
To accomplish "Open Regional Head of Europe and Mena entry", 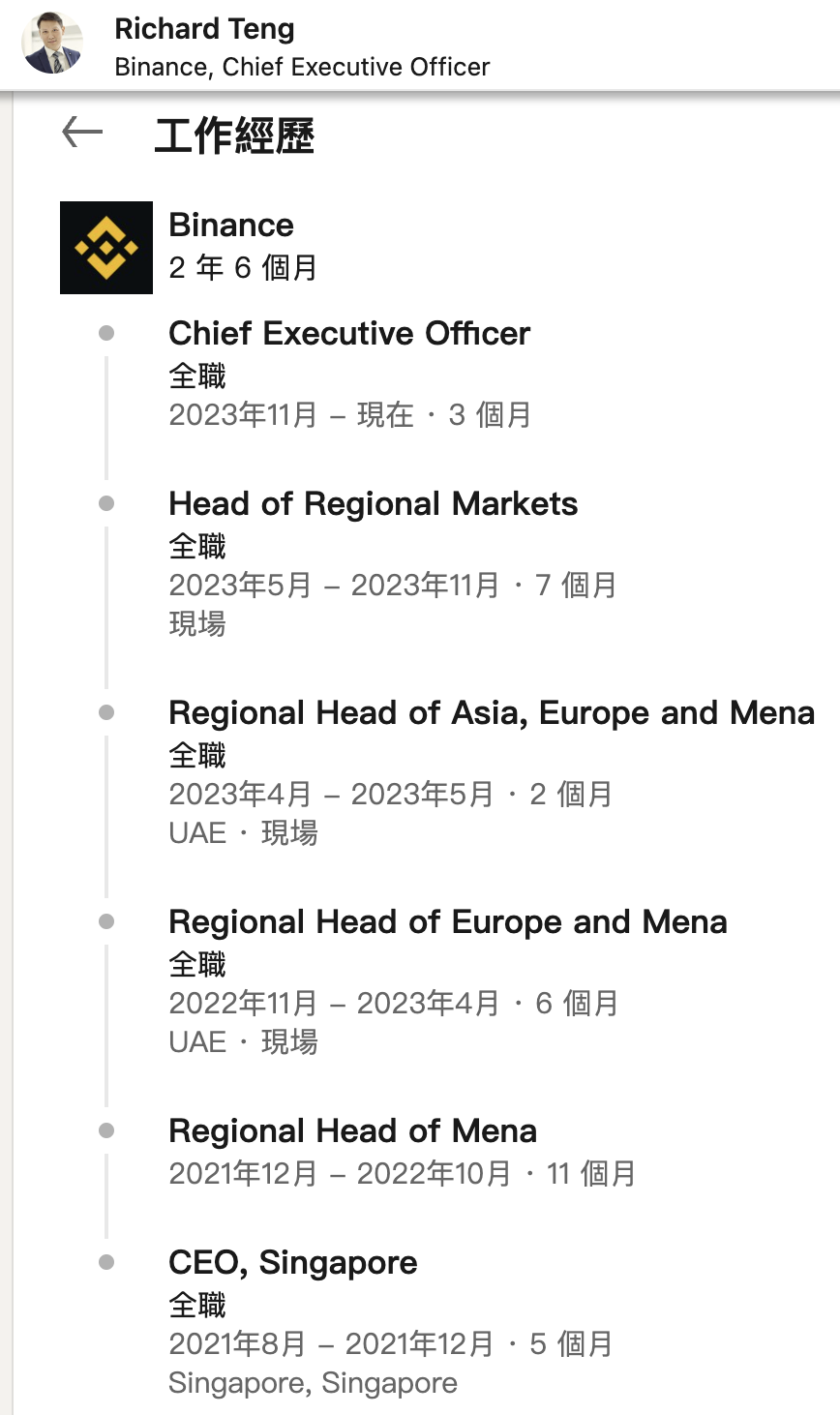I will coord(447,921).
